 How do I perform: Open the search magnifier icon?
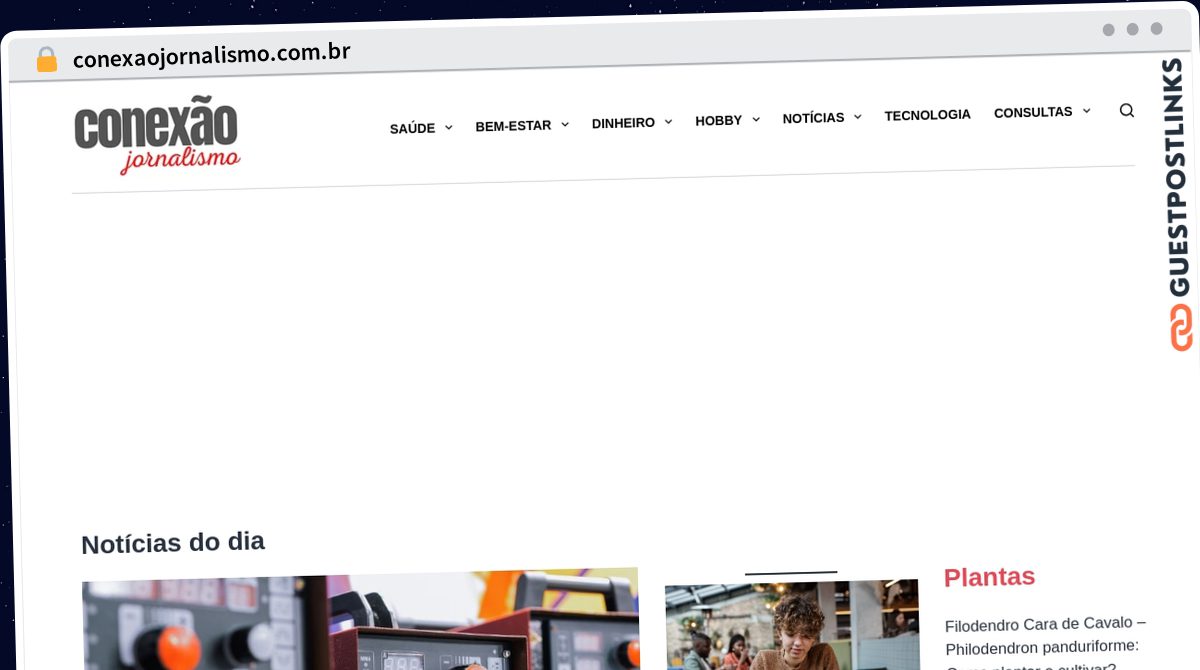pos(1127,111)
